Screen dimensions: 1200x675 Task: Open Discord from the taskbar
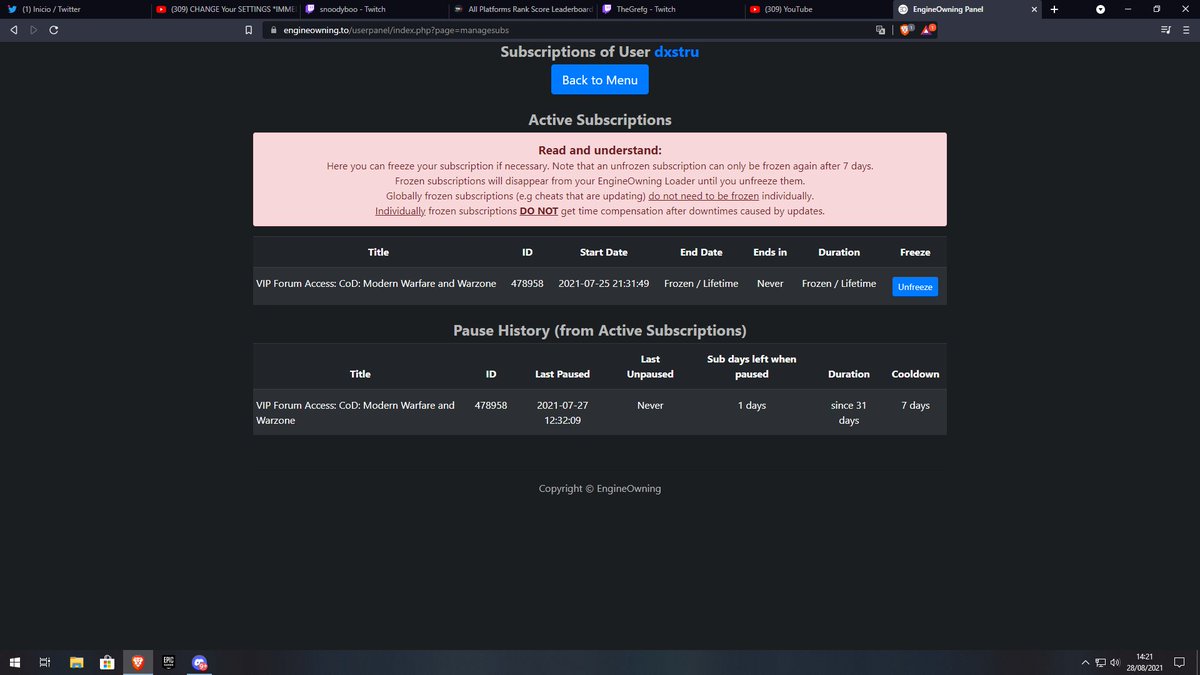tap(200, 662)
